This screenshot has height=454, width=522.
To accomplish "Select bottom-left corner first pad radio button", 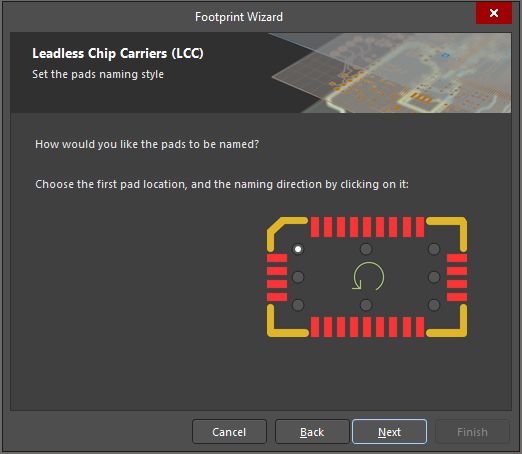I will (x=298, y=305).
